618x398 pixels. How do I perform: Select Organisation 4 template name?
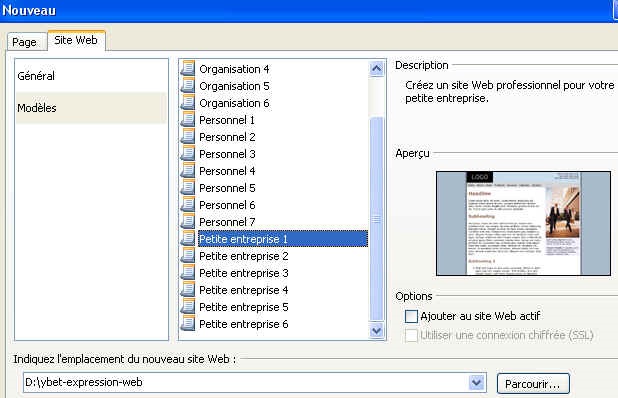[234, 69]
